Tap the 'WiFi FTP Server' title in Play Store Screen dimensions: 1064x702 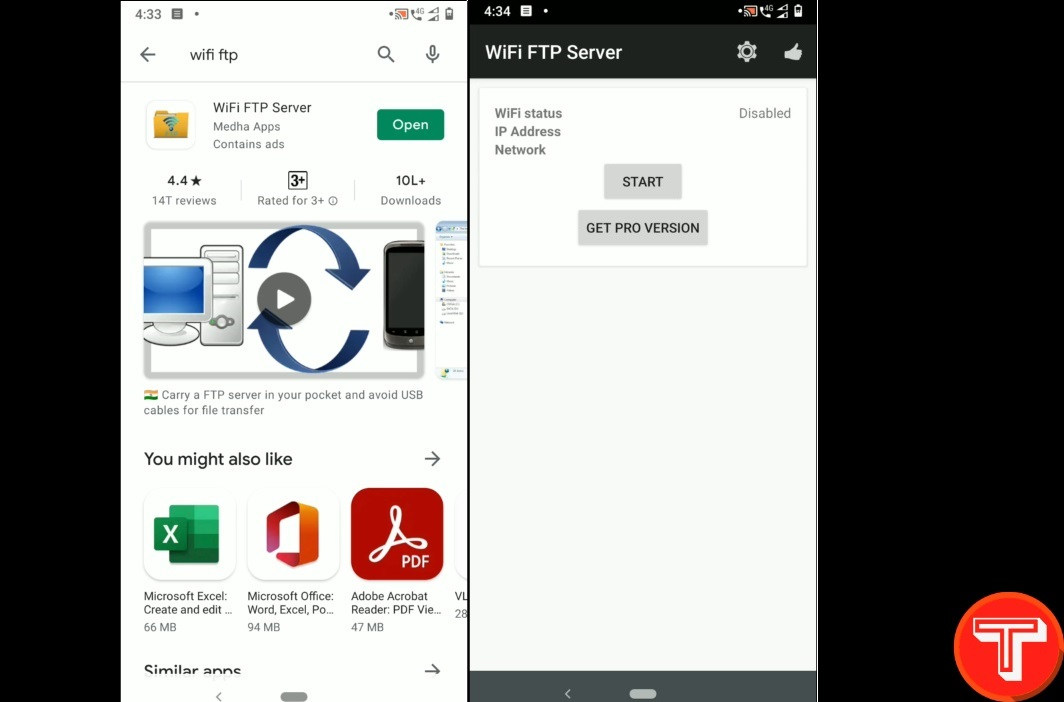(x=262, y=107)
